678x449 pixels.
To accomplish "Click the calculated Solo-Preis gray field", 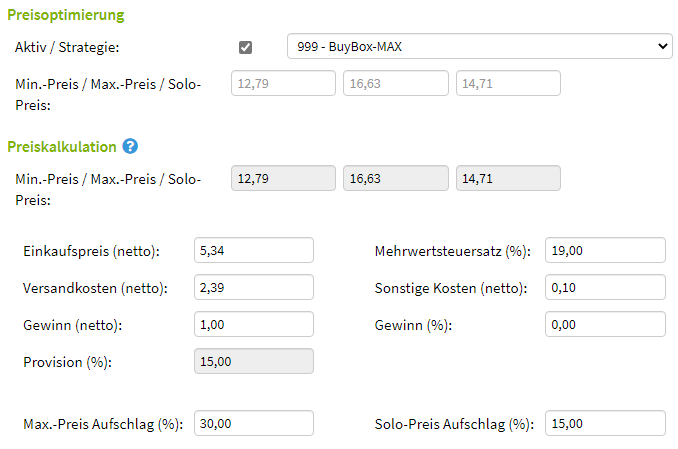I will 508,178.
